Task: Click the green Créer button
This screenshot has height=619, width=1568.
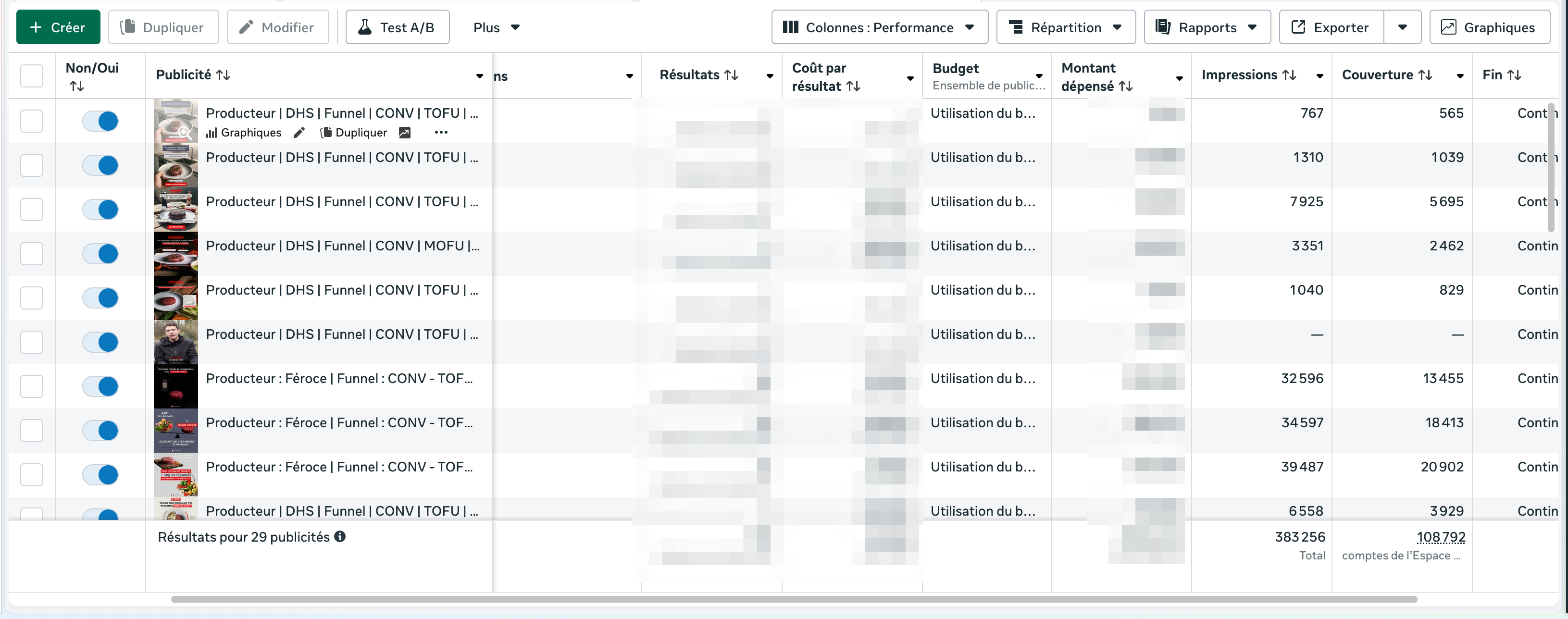Action: click(x=58, y=27)
